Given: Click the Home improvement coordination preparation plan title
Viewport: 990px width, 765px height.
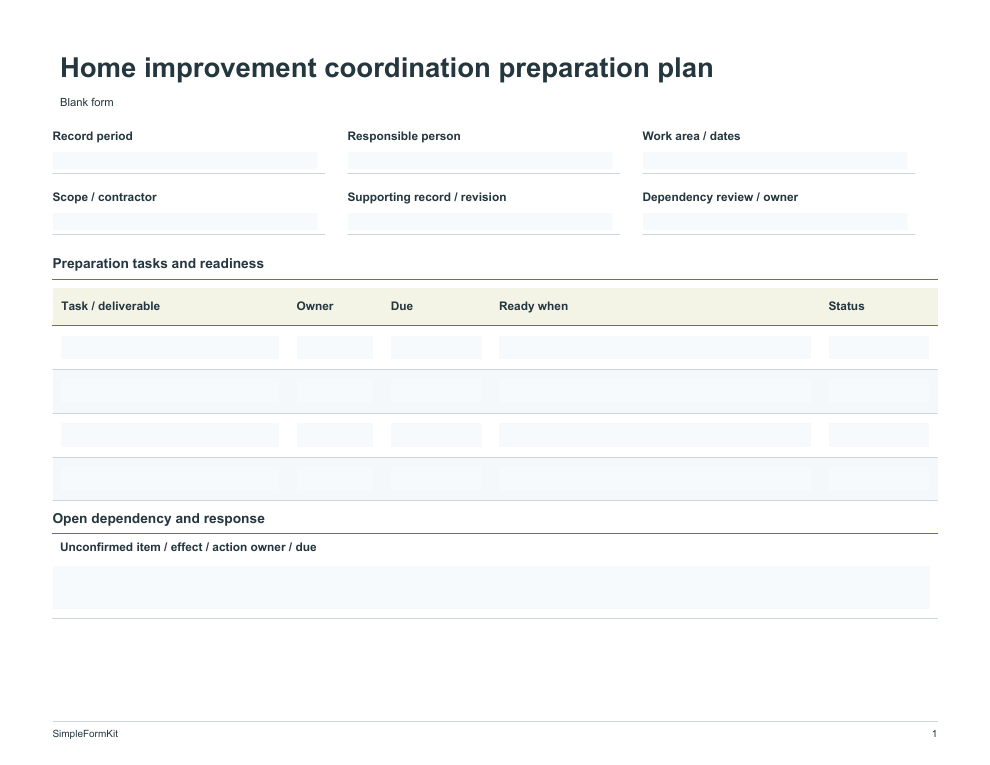Looking at the screenshot, I should click(x=386, y=68).
